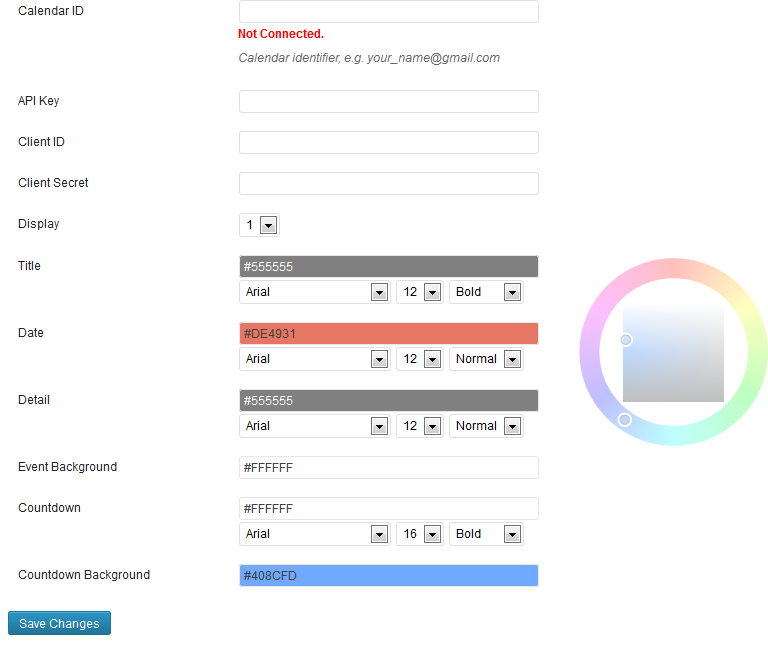Click the API Key input field
The image size is (768, 647).
click(x=388, y=101)
